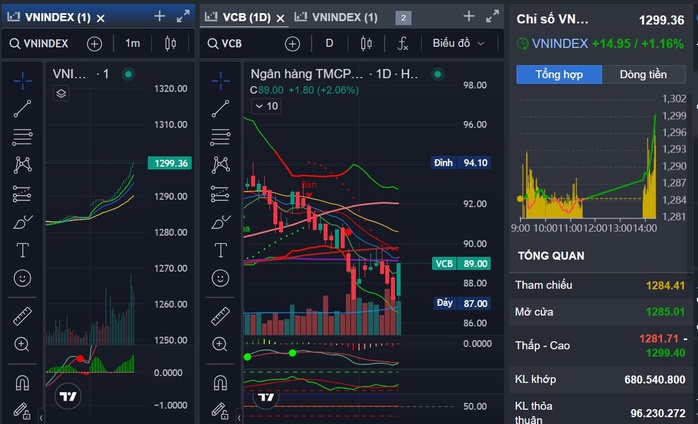Change D timeframe on VCB chart
The image size is (698, 424).
pyautogui.click(x=329, y=43)
